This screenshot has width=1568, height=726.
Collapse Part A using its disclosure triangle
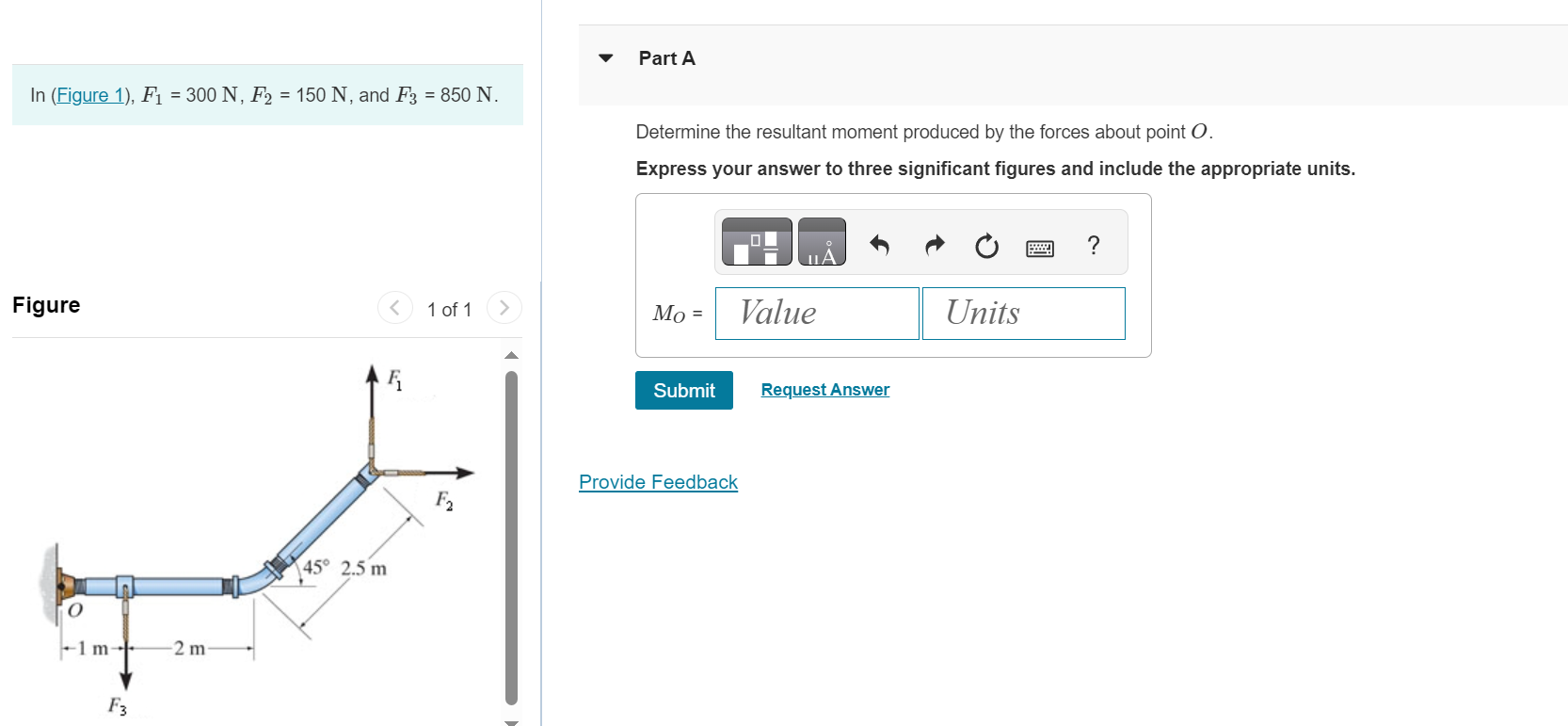pyautogui.click(x=605, y=58)
